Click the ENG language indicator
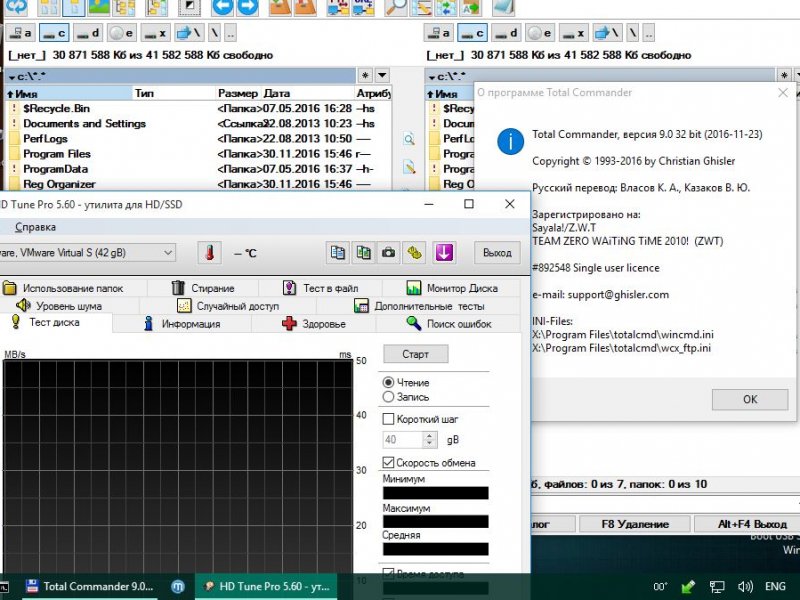Viewport: 800px width, 600px height. click(x=775, y=587)
